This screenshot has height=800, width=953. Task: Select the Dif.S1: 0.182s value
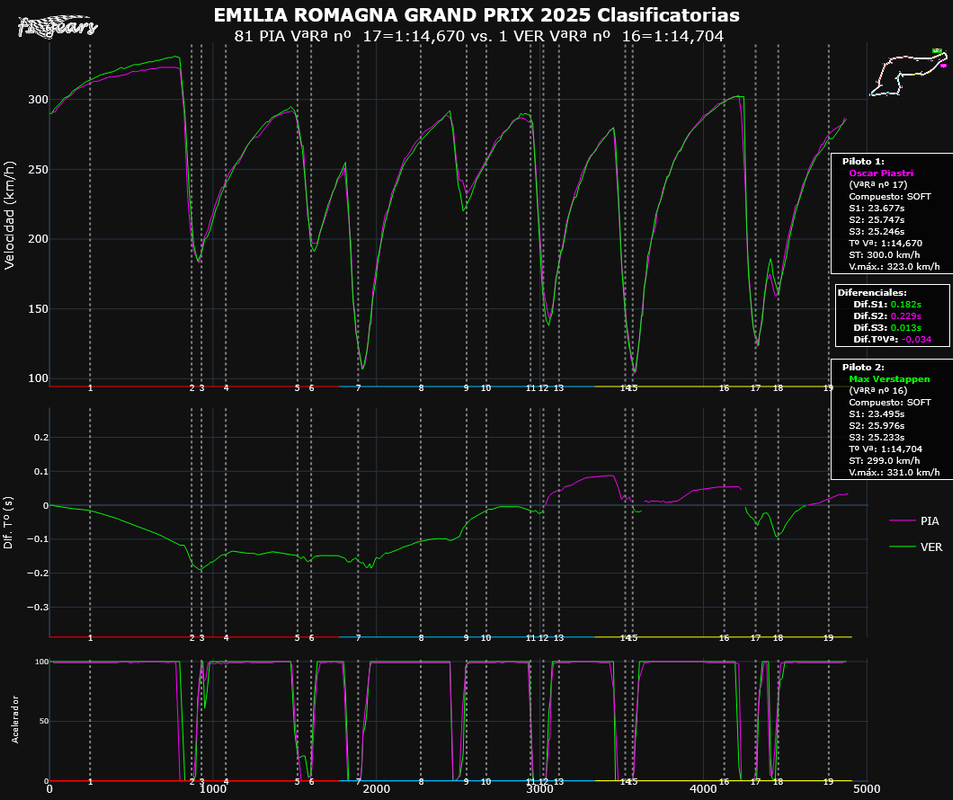[x=887, y=305]
